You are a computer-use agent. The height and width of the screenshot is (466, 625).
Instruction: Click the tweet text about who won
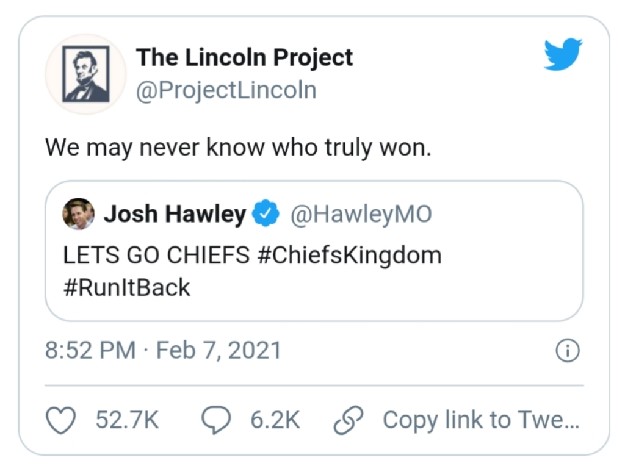pyautogui.click(x=237, y=146)
